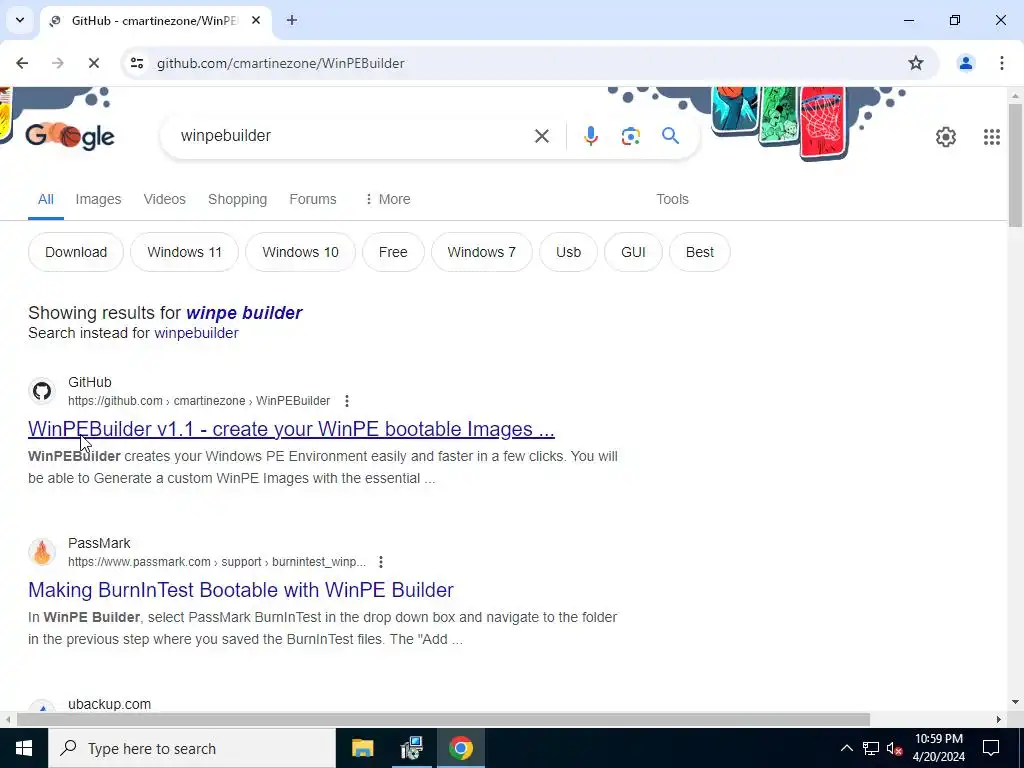This screenshot has width=1024, height=768.
Task: Click the ubackup.com site name
Action: pos(109,704)
